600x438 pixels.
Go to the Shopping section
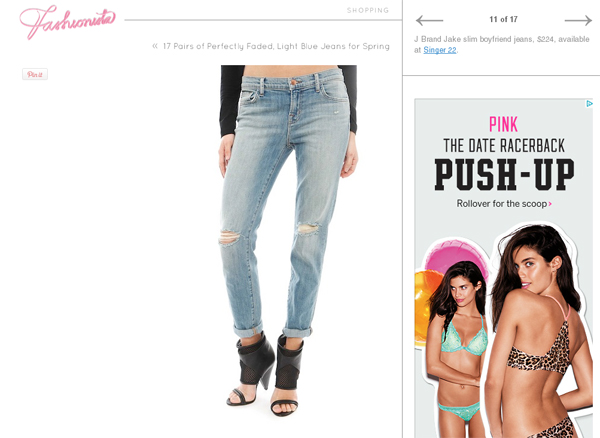click(368, 10)
